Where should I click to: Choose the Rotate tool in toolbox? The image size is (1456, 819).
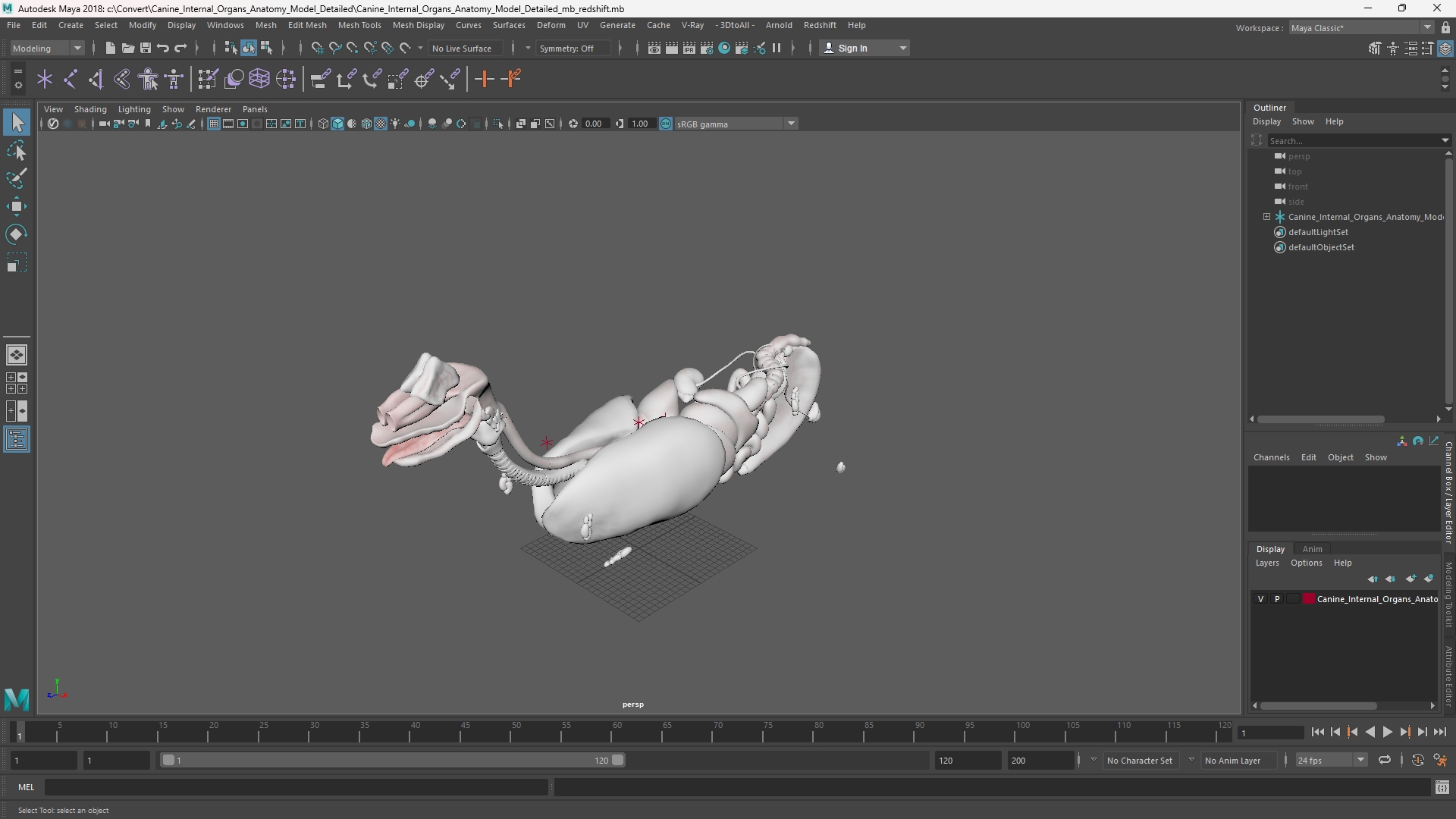17,234
